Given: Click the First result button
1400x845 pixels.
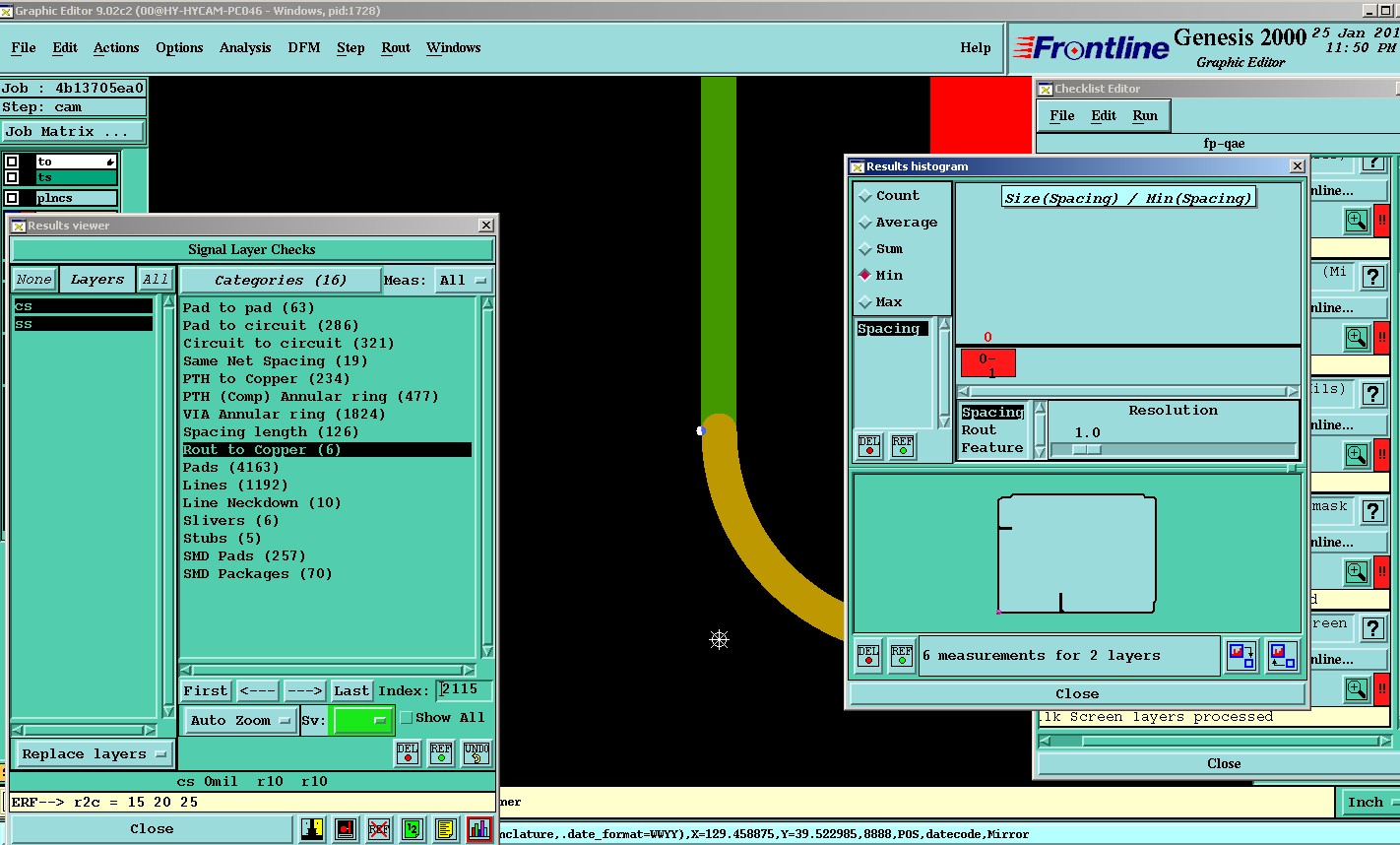Looking at the screenshot, I should coord(206,691).
